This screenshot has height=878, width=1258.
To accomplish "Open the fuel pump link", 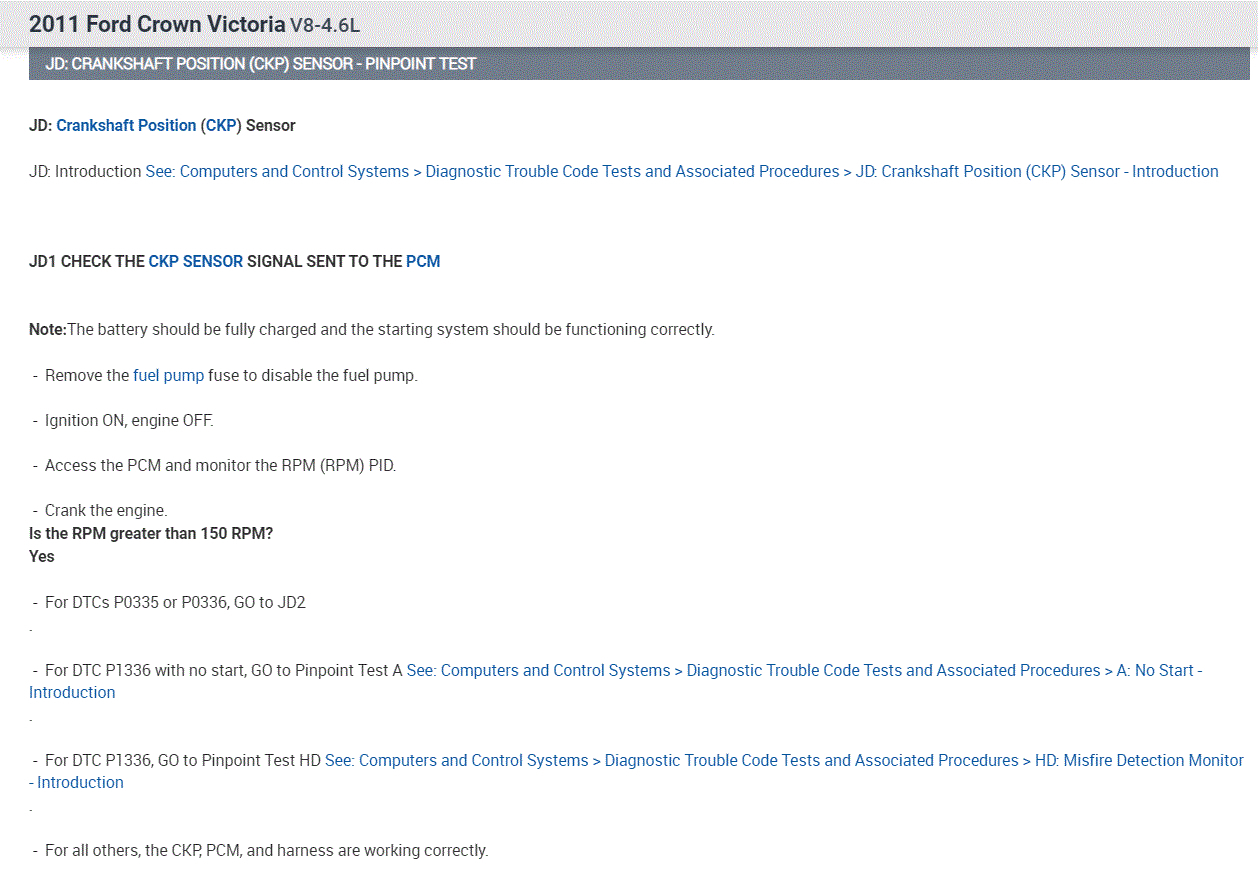I will pyautogui.click(x=168, y=376).
